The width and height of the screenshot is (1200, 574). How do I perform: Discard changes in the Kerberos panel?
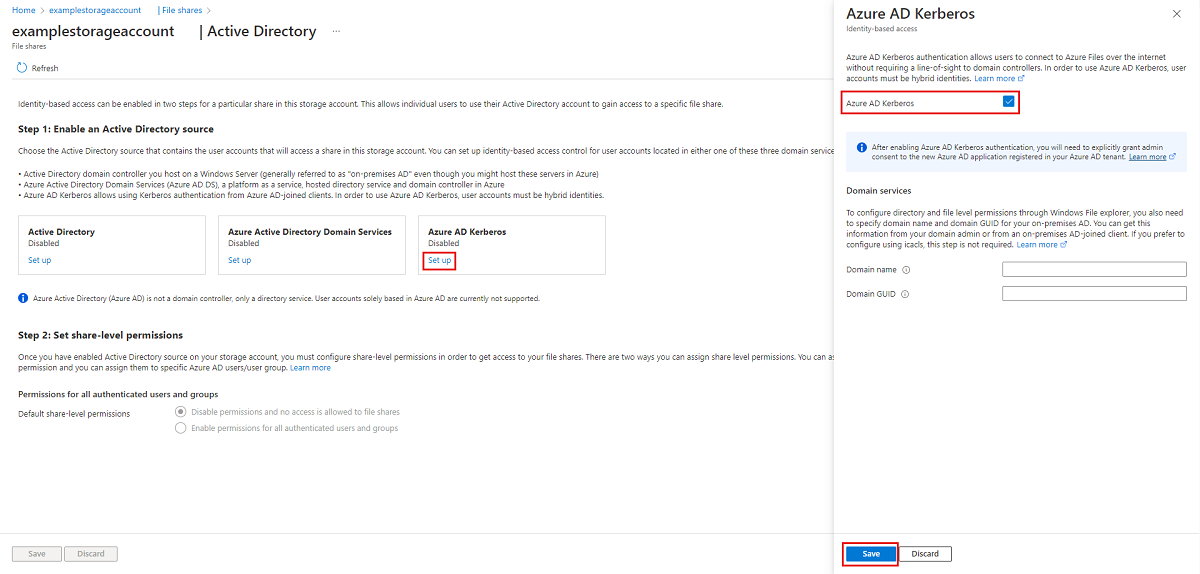click(x=926, y=554)
